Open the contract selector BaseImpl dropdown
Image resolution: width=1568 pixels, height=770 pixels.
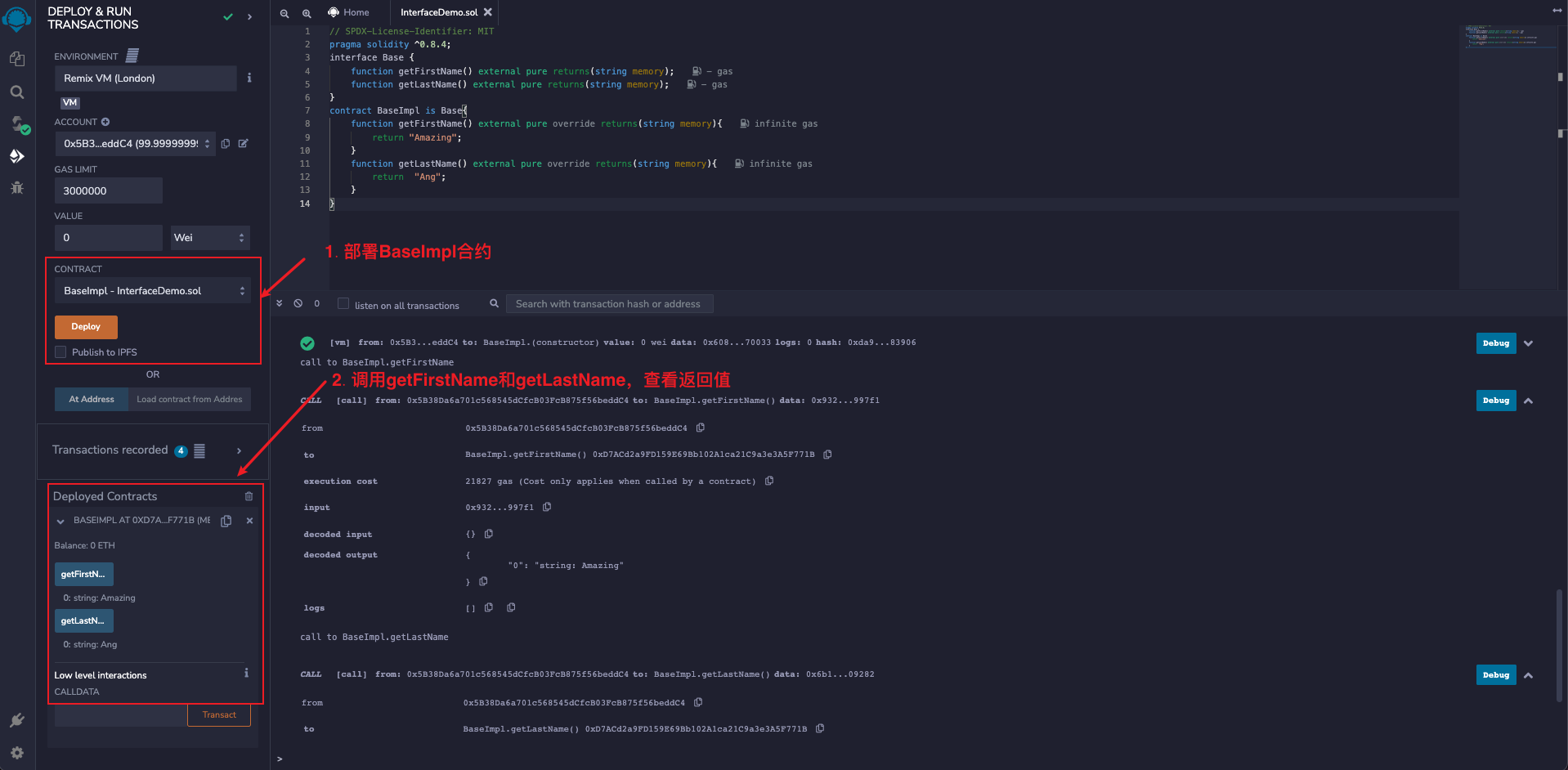click(x=152, y=291)
